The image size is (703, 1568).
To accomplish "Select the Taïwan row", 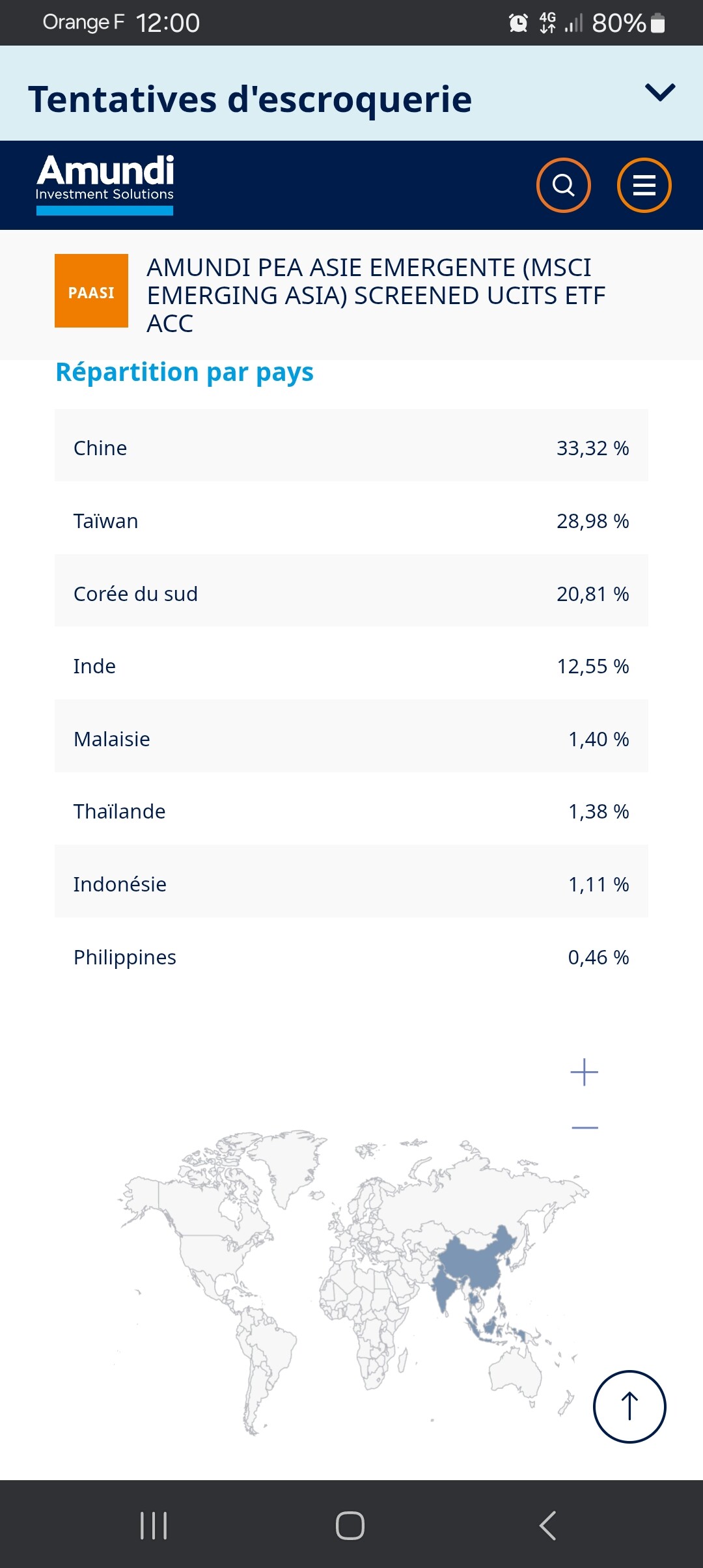I will click(x=351, y=521).
